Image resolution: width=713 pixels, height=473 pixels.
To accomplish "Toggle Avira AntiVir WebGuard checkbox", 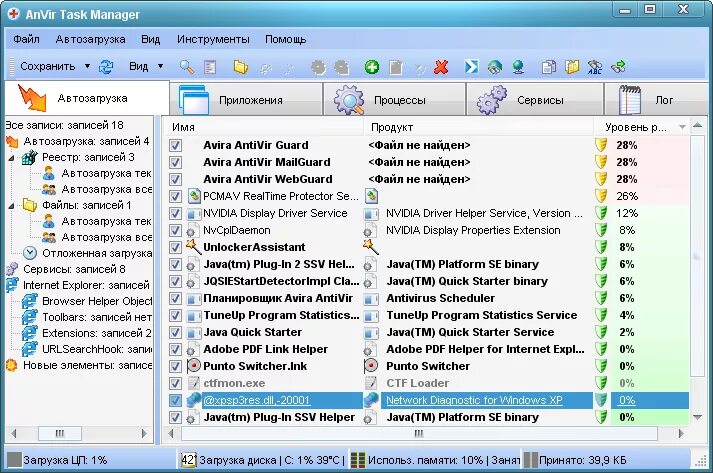I will coord(175,179).
